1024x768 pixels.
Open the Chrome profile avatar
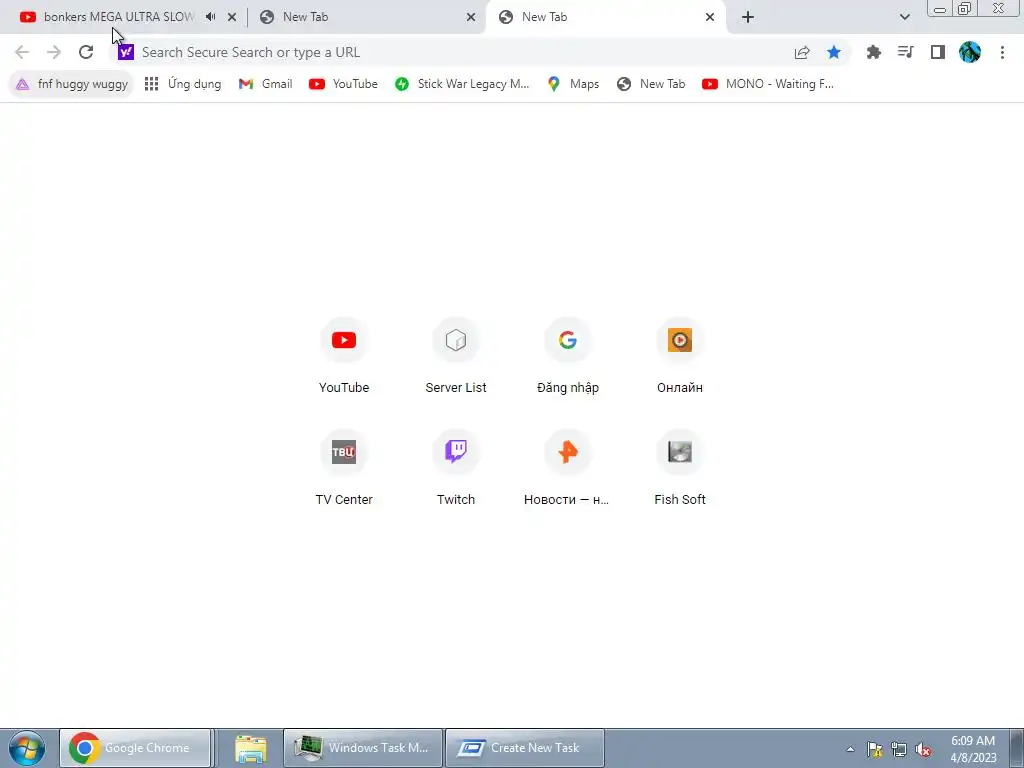970,52
